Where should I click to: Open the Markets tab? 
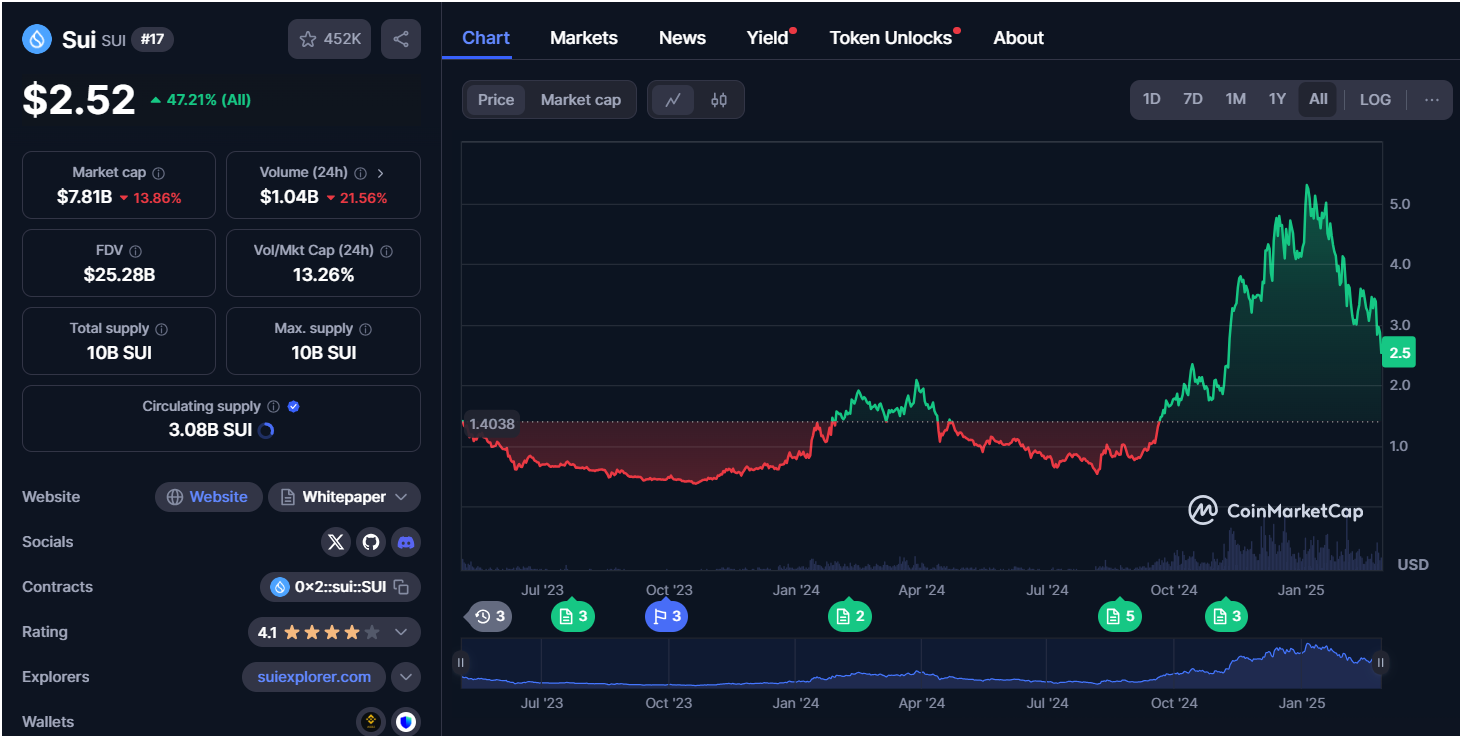584,38
